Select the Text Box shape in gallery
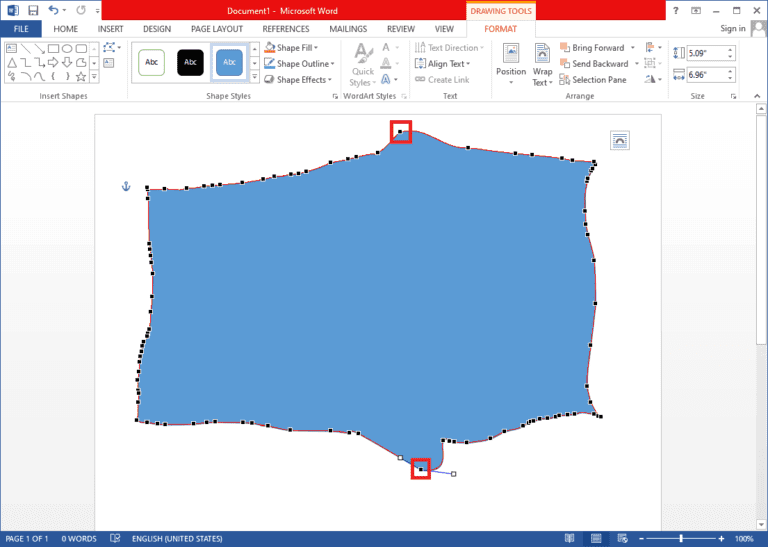768x547 pixels. click(11, 48)
